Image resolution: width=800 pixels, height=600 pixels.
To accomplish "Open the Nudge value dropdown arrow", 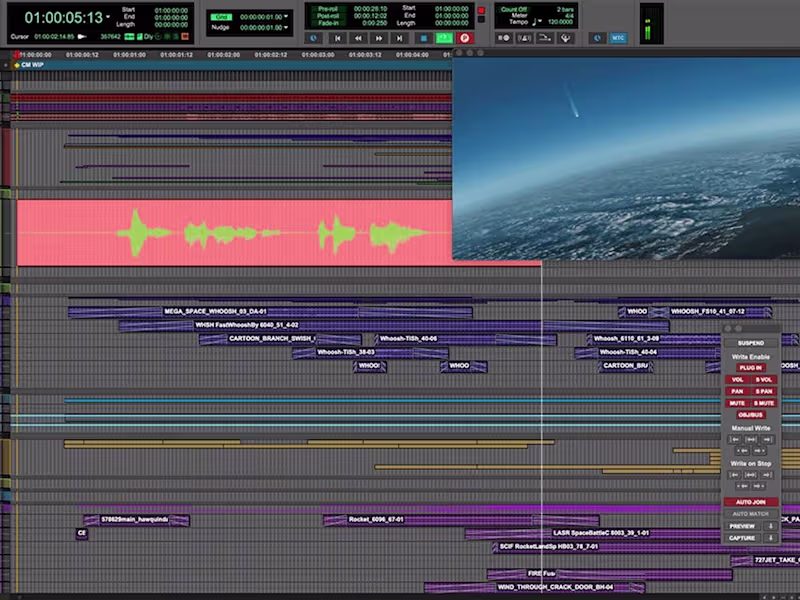I will (x=286, y=28).
